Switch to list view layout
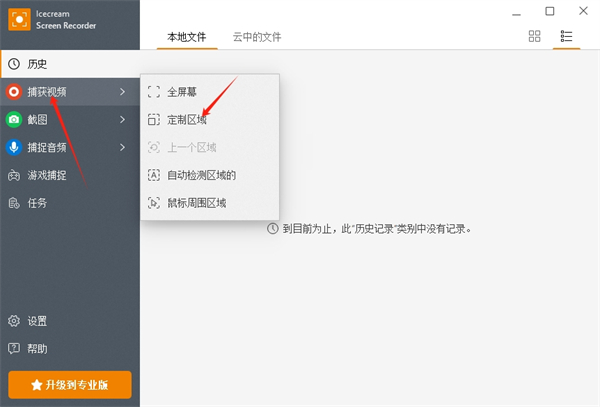Viewport: 600px width, 407px height. [x=566, y=36]
